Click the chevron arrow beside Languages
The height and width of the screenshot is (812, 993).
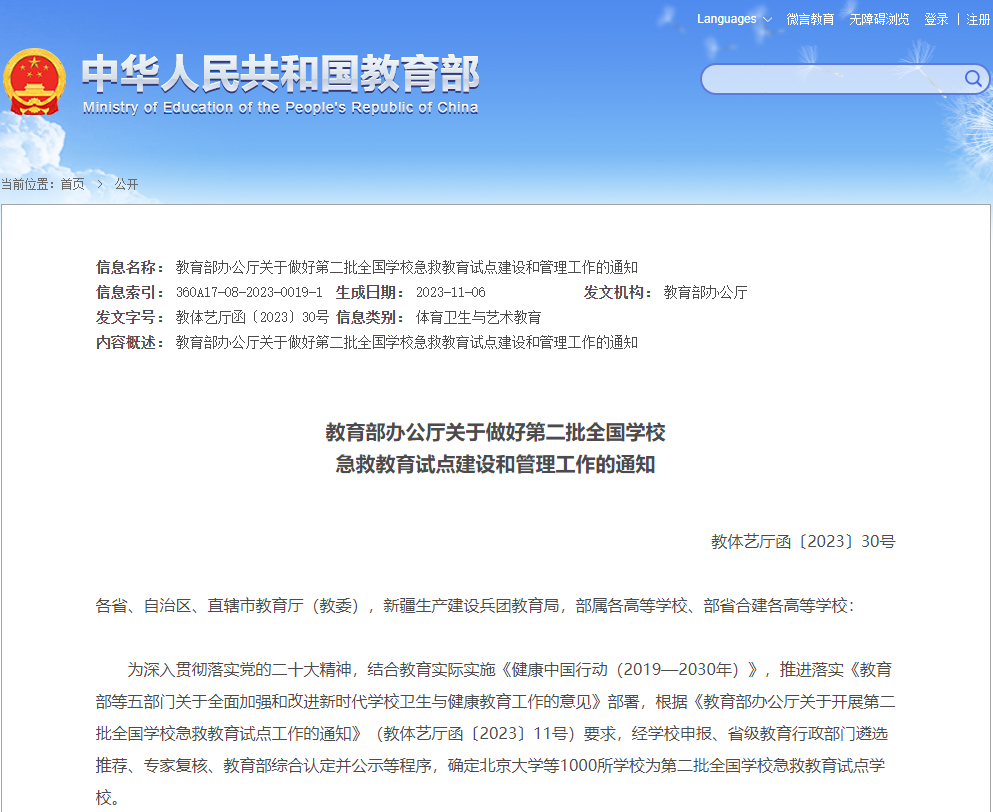767,20
